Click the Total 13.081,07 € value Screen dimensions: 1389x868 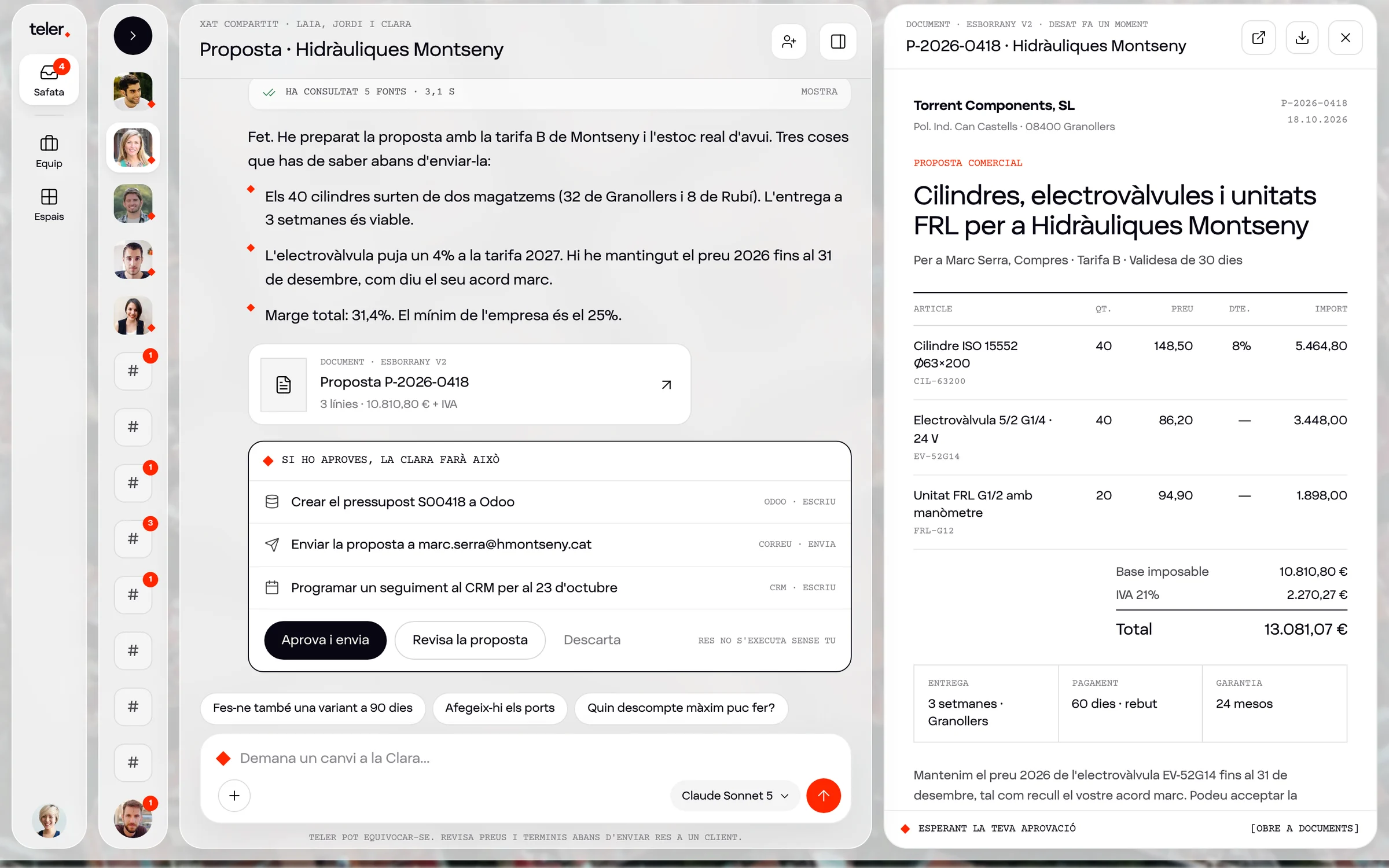click(x=1305, y=629)
